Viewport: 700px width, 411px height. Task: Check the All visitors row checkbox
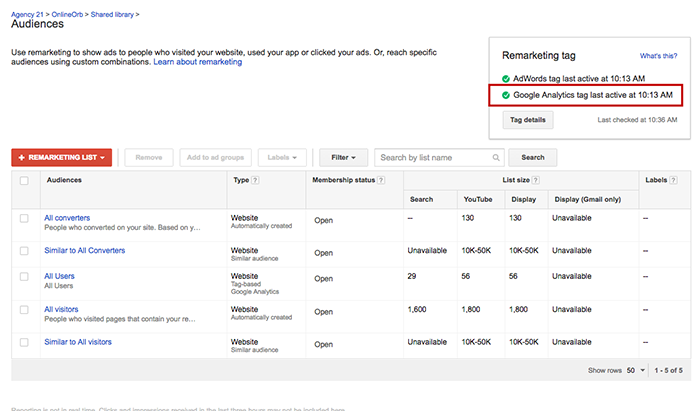click(x=24, y=310)
